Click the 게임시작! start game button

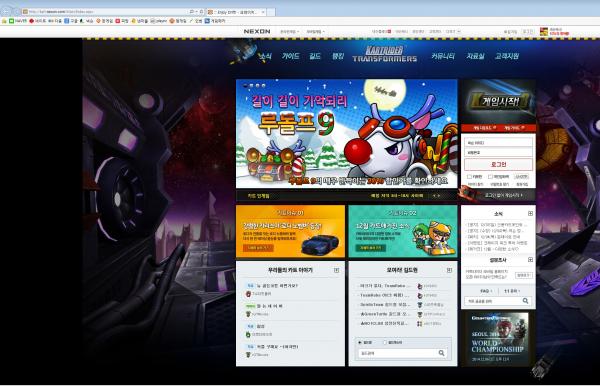499,101
